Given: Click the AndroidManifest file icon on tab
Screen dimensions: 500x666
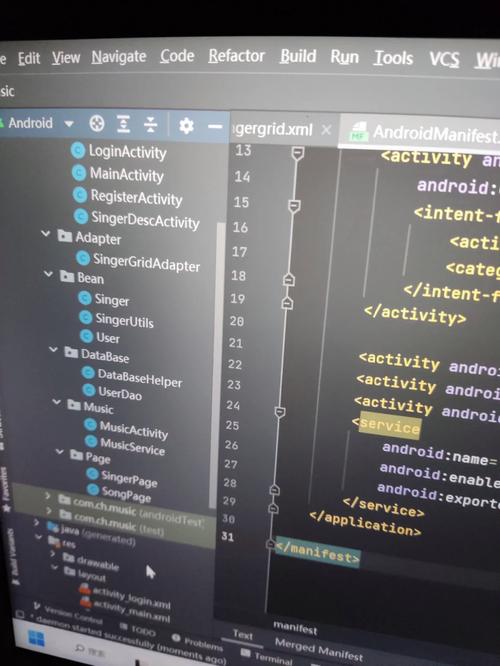Looking at the screenshot, I should [x=358, y=132].
